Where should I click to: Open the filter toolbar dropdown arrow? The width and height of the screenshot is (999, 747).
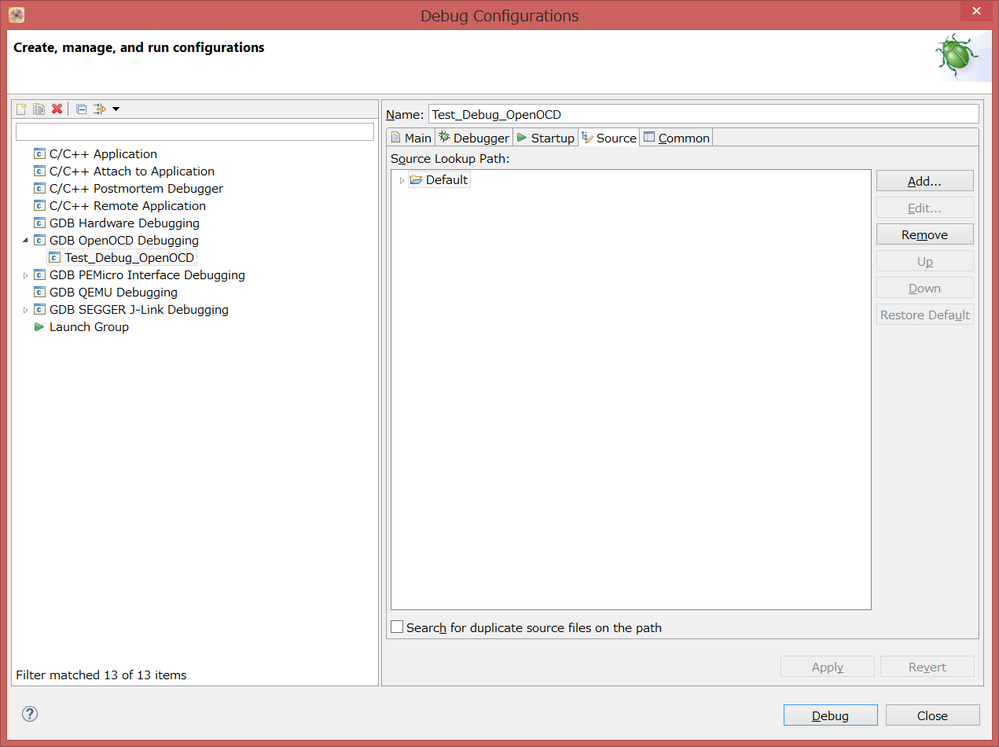(116, 108)
